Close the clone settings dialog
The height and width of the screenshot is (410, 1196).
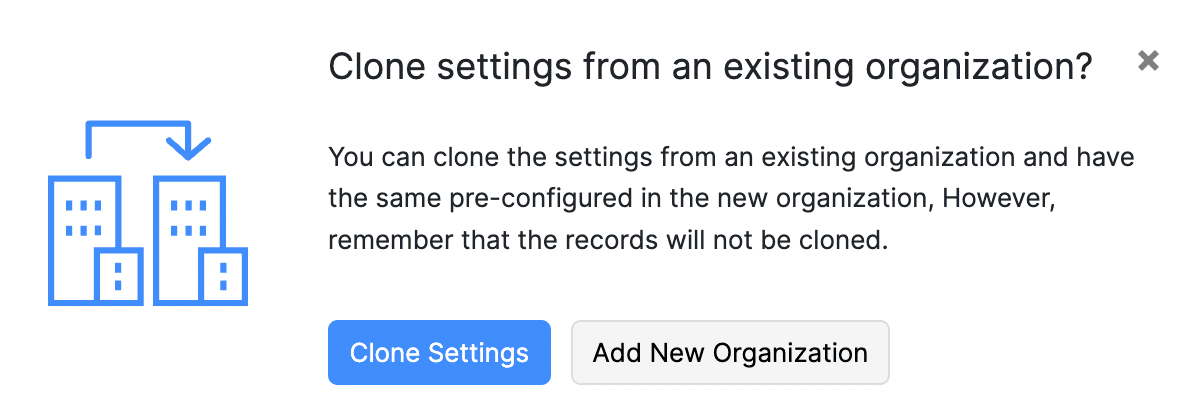[1148, 61]
